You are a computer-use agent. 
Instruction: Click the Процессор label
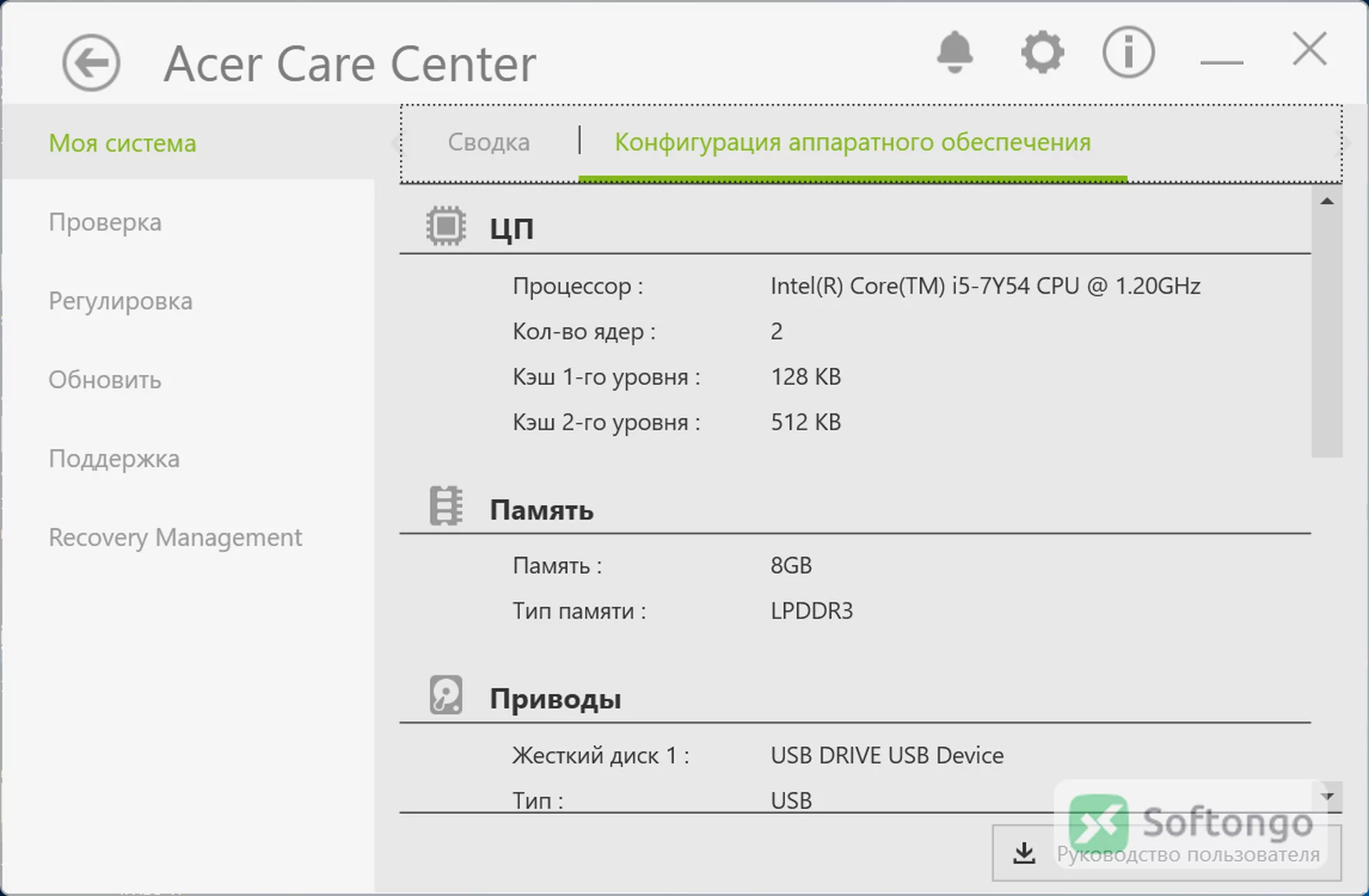coord(578,287)
